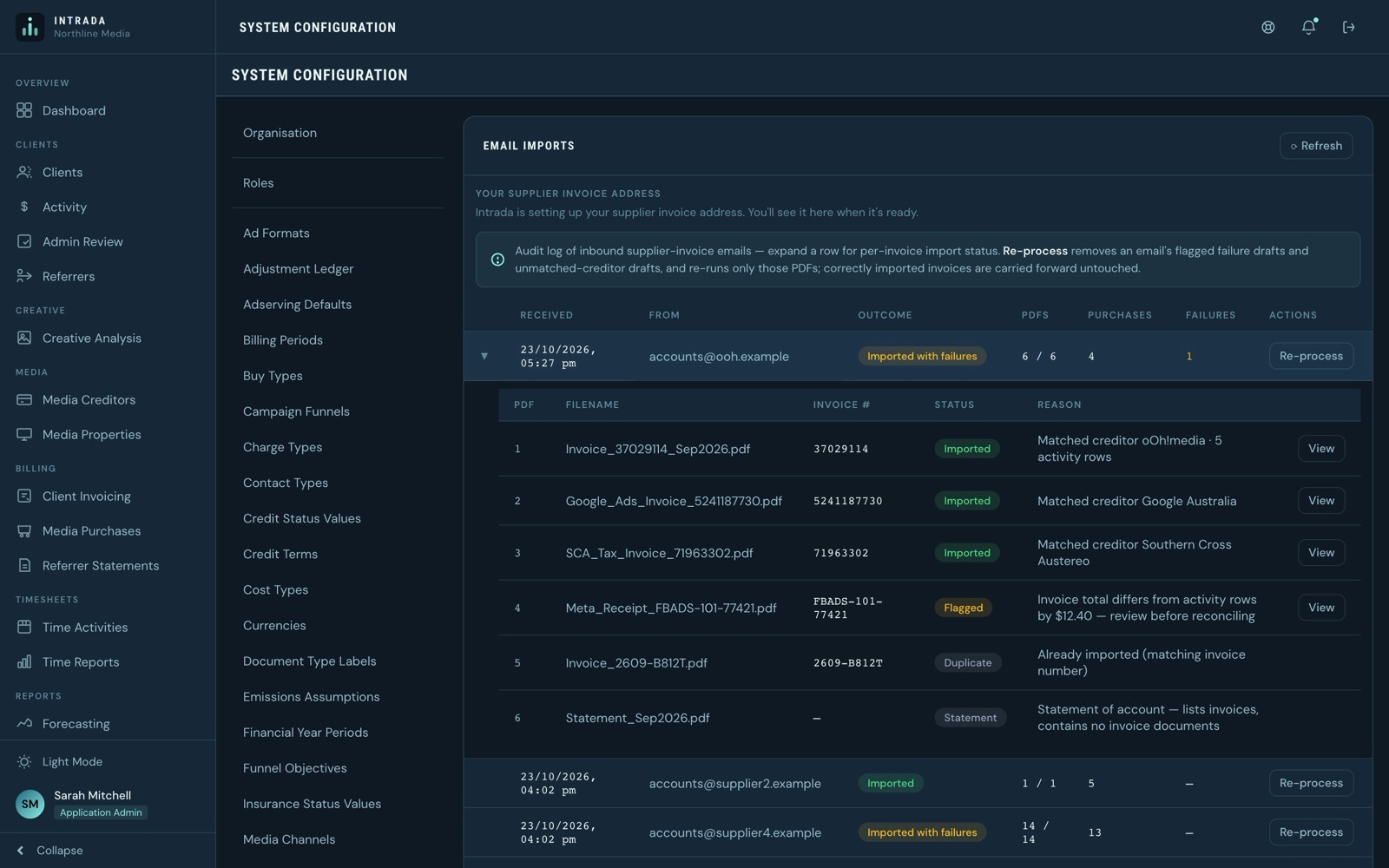1389x868 pixels.
Task: Select Ad Formats configuration section
Action: 338,233
